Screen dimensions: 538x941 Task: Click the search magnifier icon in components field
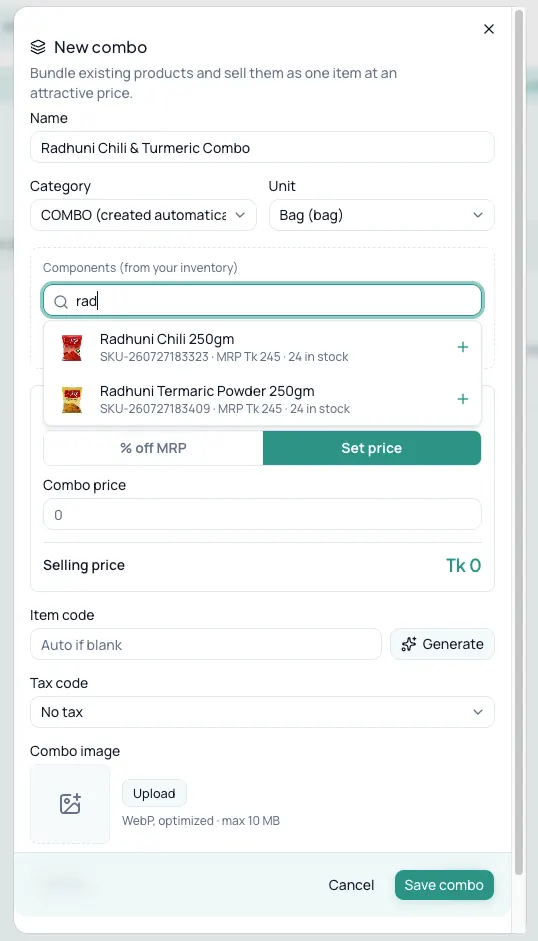[x=61, y=302]
